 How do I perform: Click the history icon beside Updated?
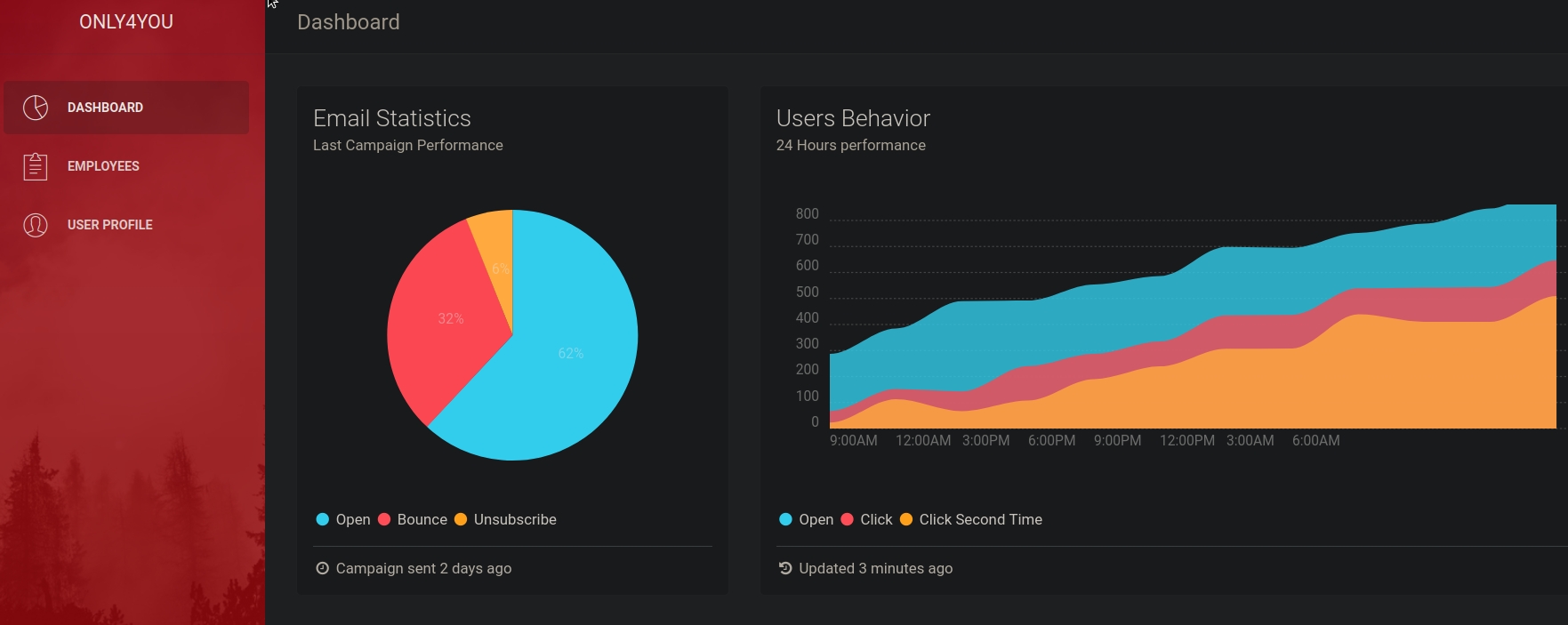785,568
